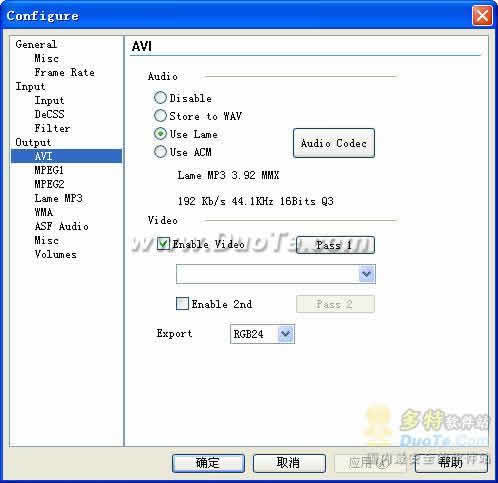Open the WMA output page

tap(44, 212)
